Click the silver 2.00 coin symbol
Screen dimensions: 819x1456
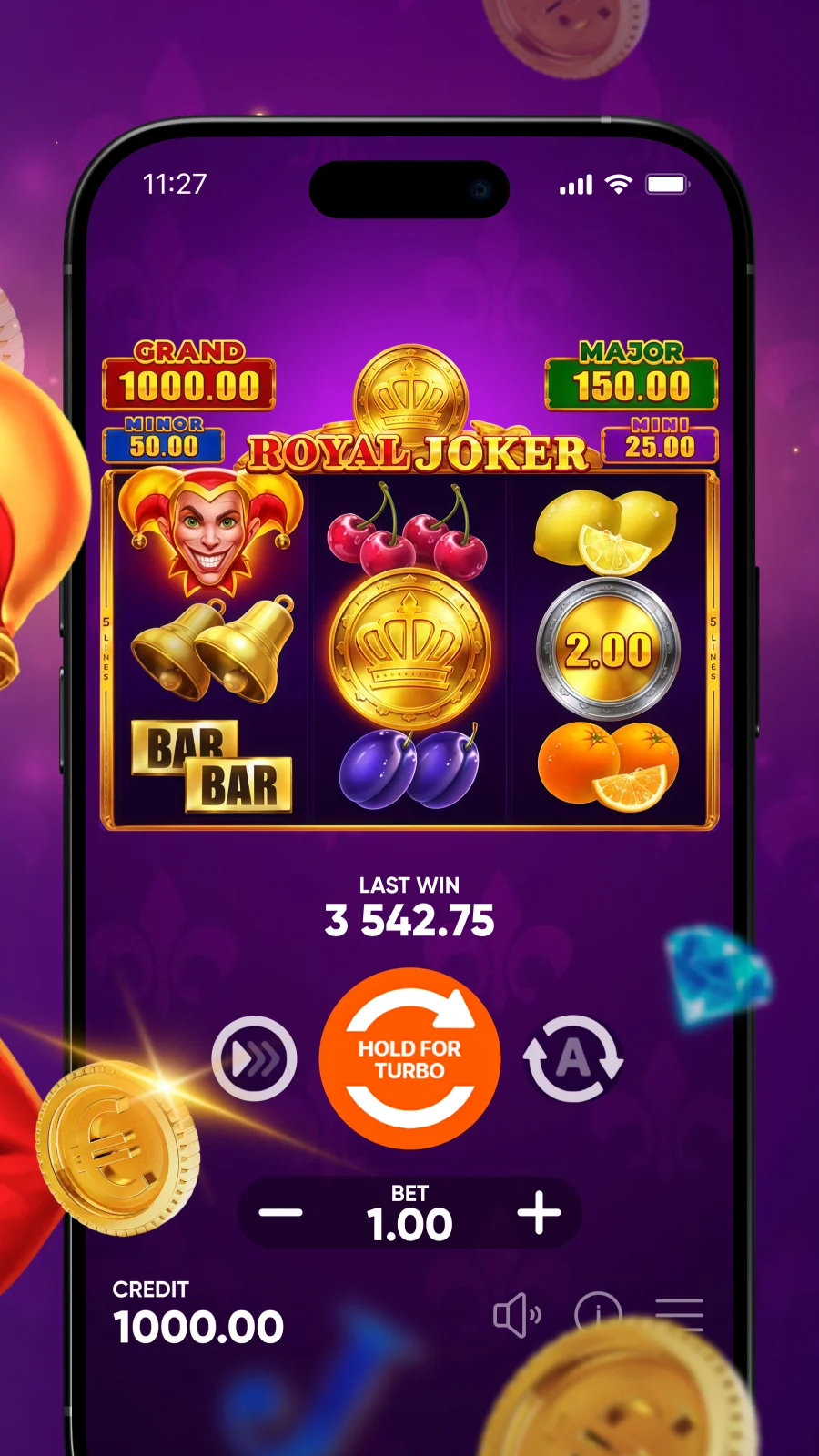(x=608, y=648)
